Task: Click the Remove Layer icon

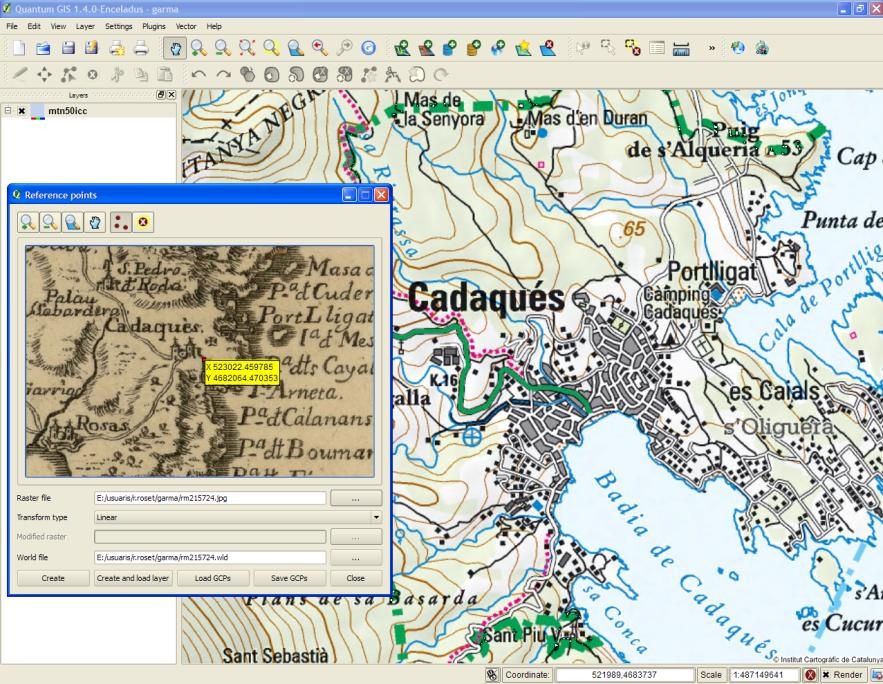Action: click(x=547, y=48)
